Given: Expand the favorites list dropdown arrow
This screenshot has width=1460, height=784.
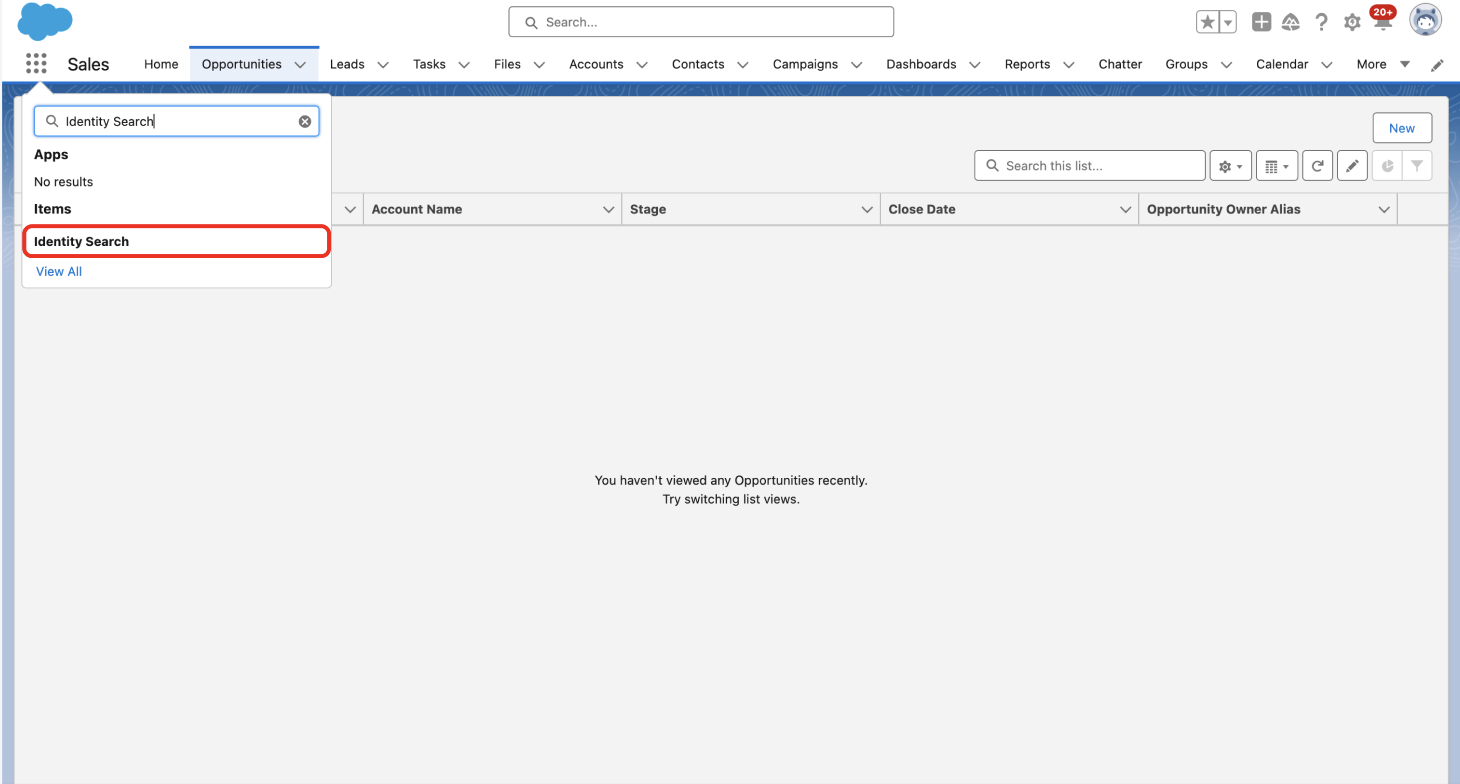Looking at the screenshot, I should point(1228,22).
